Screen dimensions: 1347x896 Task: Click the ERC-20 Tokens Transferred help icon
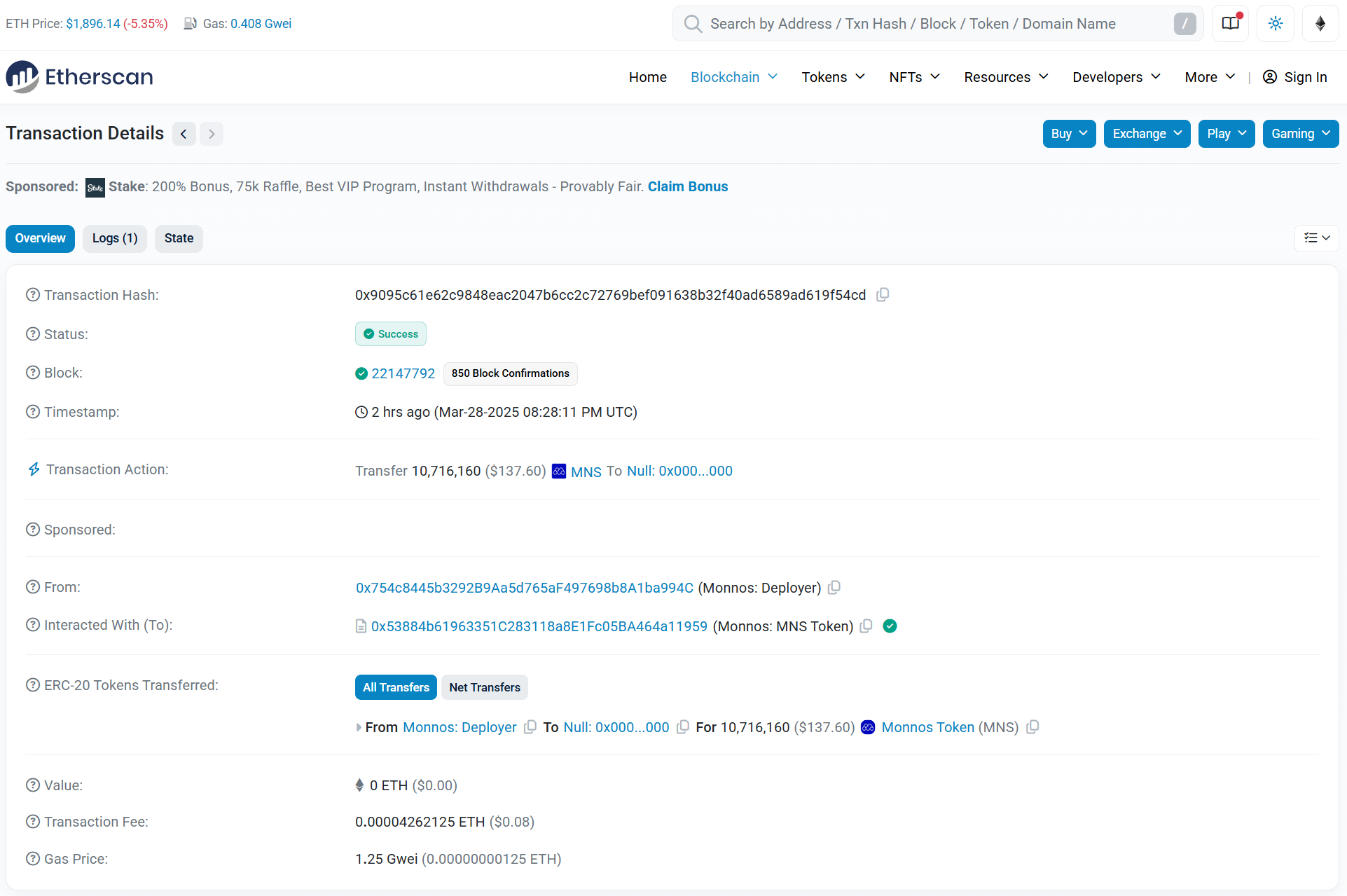33,685
